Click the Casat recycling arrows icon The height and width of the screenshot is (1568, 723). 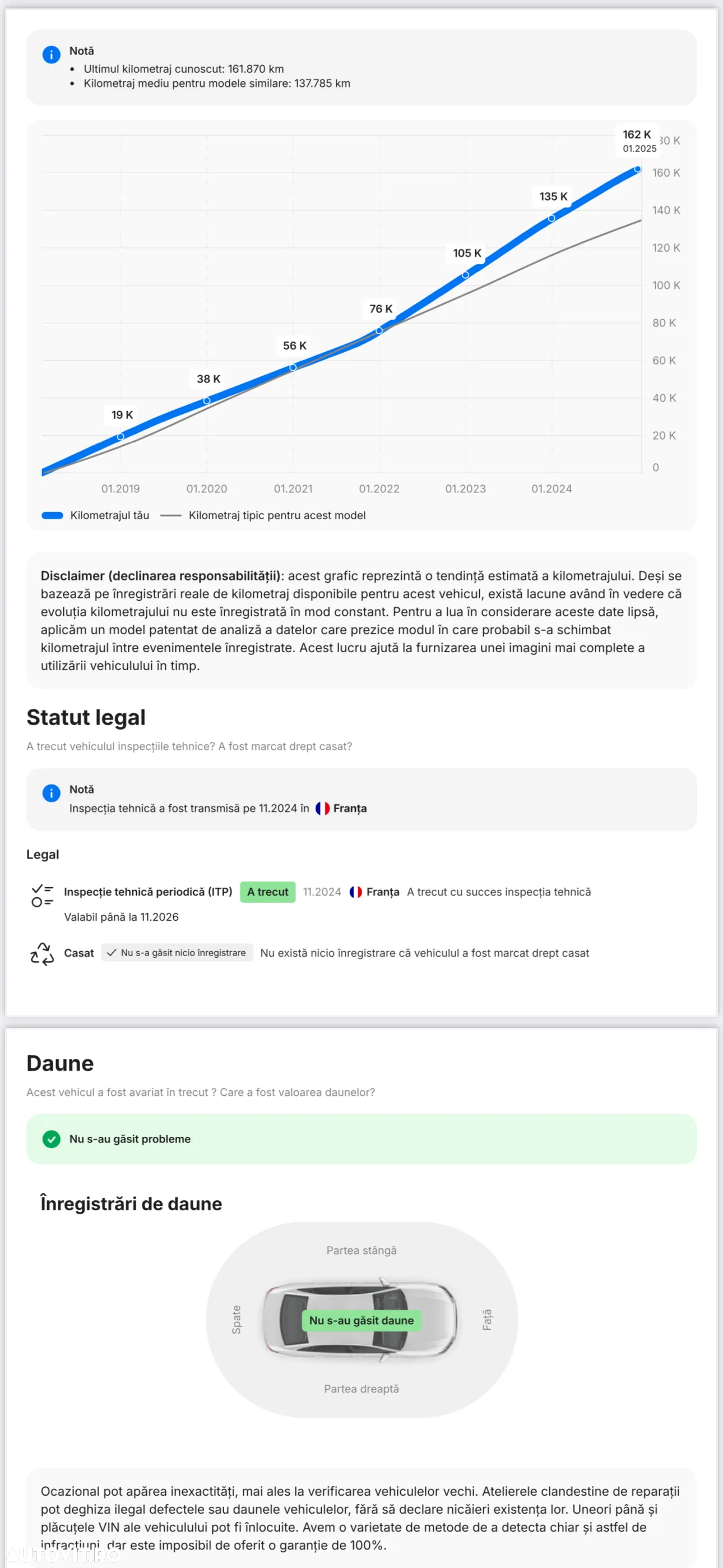[x=43, y=953]
